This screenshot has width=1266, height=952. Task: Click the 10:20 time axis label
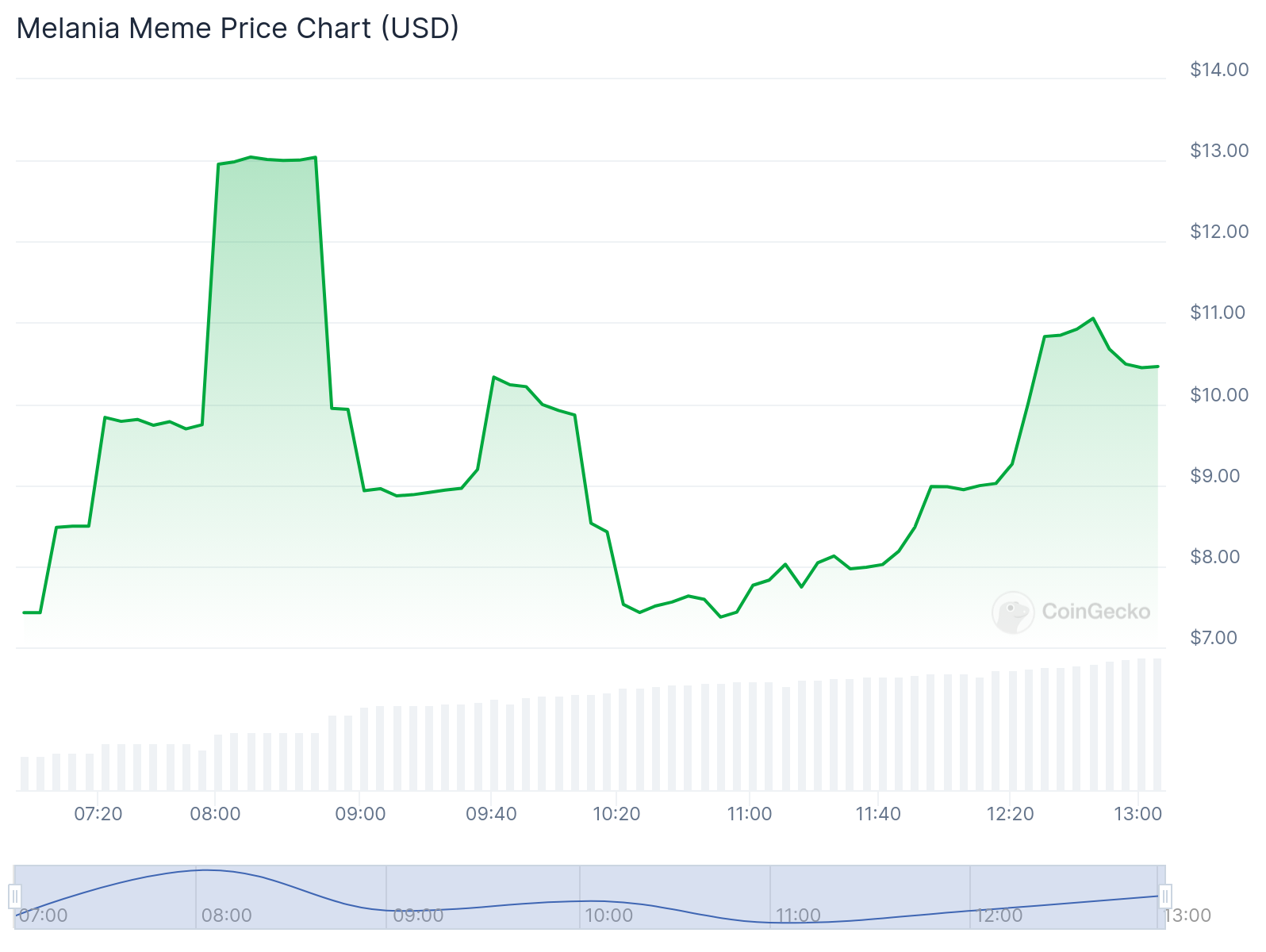[x=618, y=813]
